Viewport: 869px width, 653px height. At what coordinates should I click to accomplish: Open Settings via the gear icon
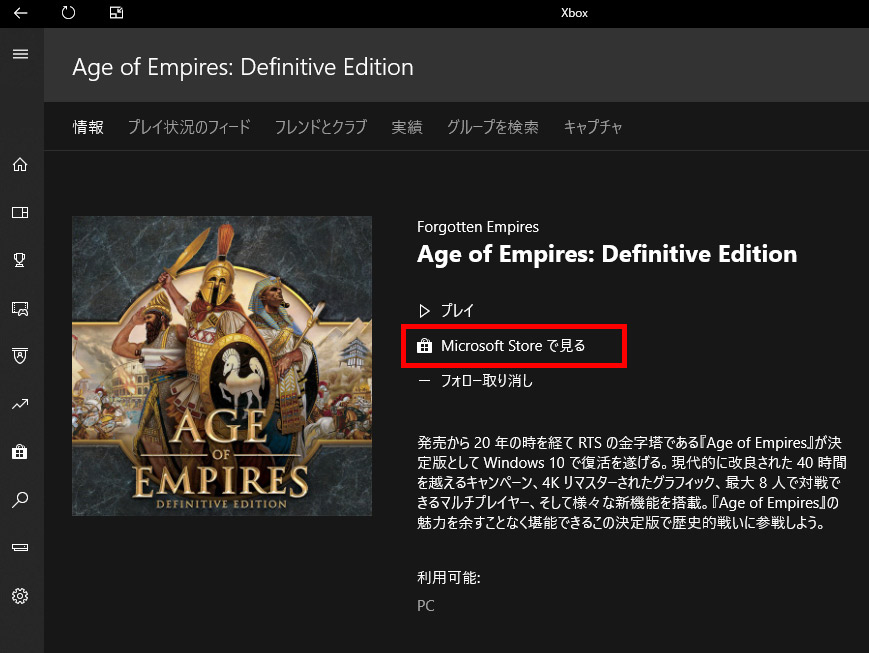20,596
